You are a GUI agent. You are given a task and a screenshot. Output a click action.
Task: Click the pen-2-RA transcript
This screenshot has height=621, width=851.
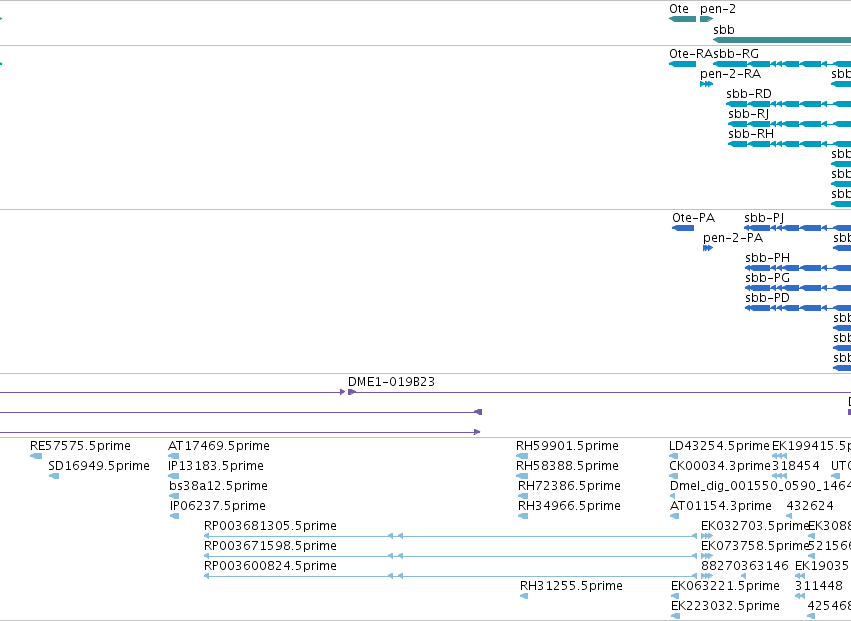click(706, 84)
